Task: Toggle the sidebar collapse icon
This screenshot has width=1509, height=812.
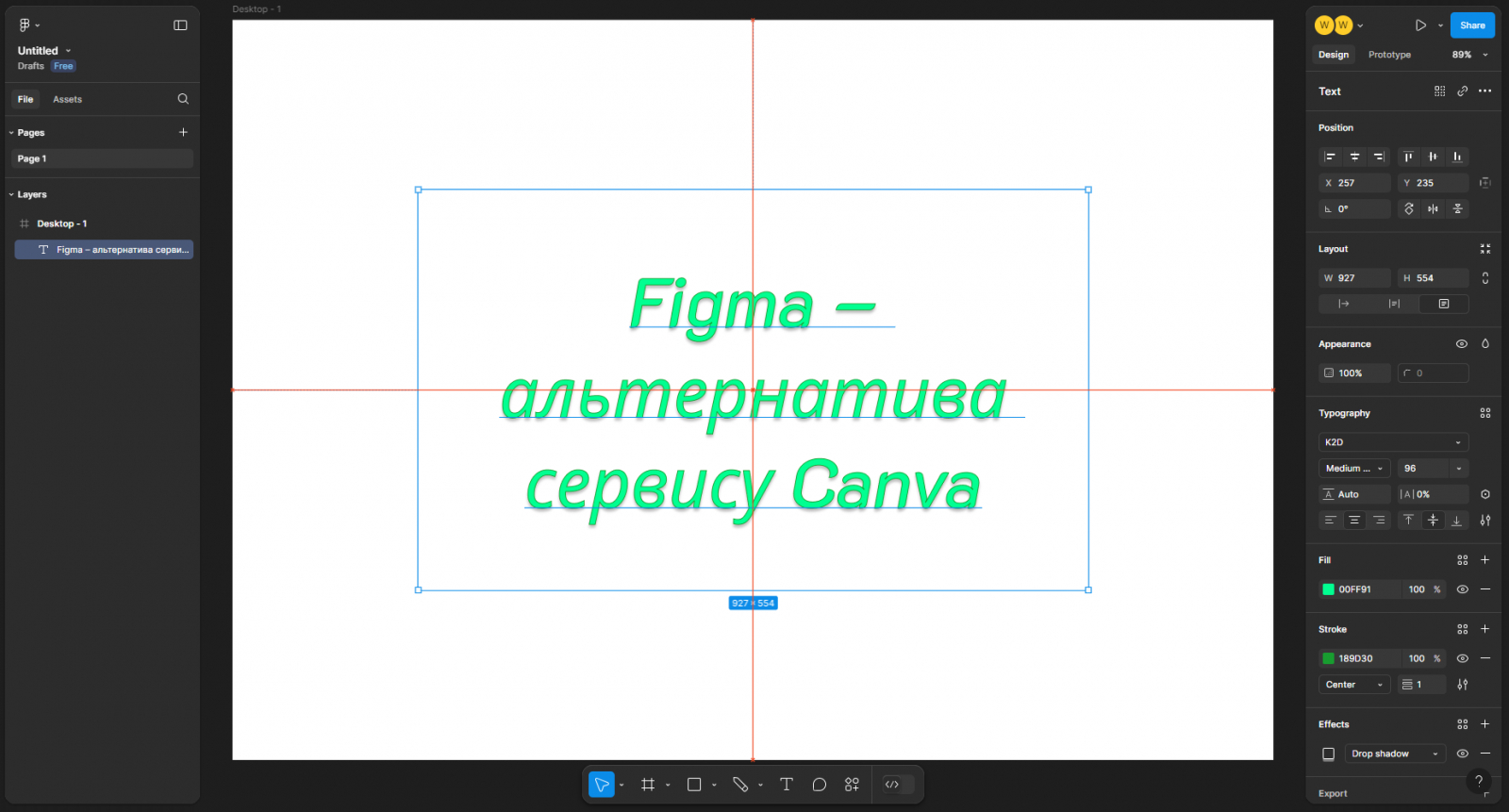Action: tap(180, 25)
